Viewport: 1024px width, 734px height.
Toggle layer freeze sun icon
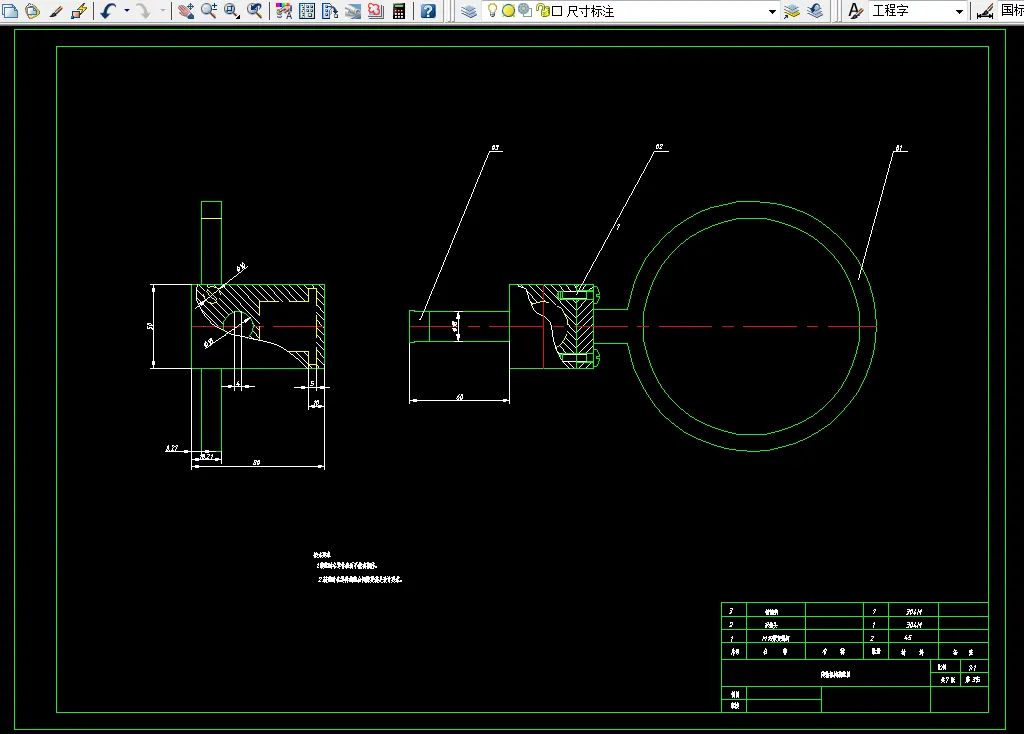click(x=508, y=10)
